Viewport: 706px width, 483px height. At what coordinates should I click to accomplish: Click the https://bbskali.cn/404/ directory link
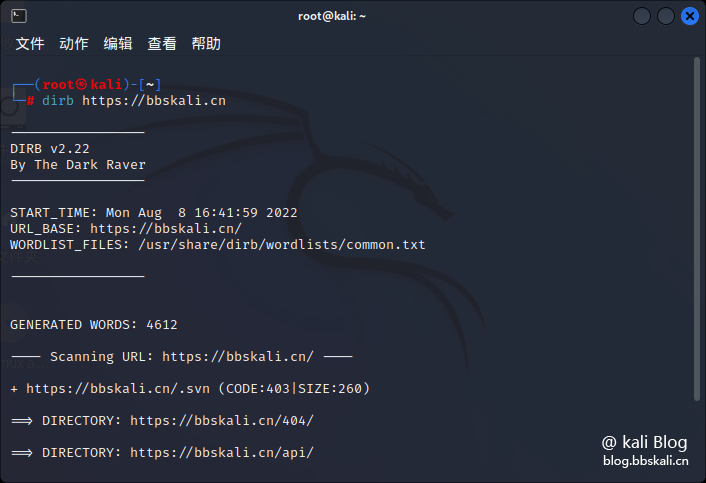(222, 420)
